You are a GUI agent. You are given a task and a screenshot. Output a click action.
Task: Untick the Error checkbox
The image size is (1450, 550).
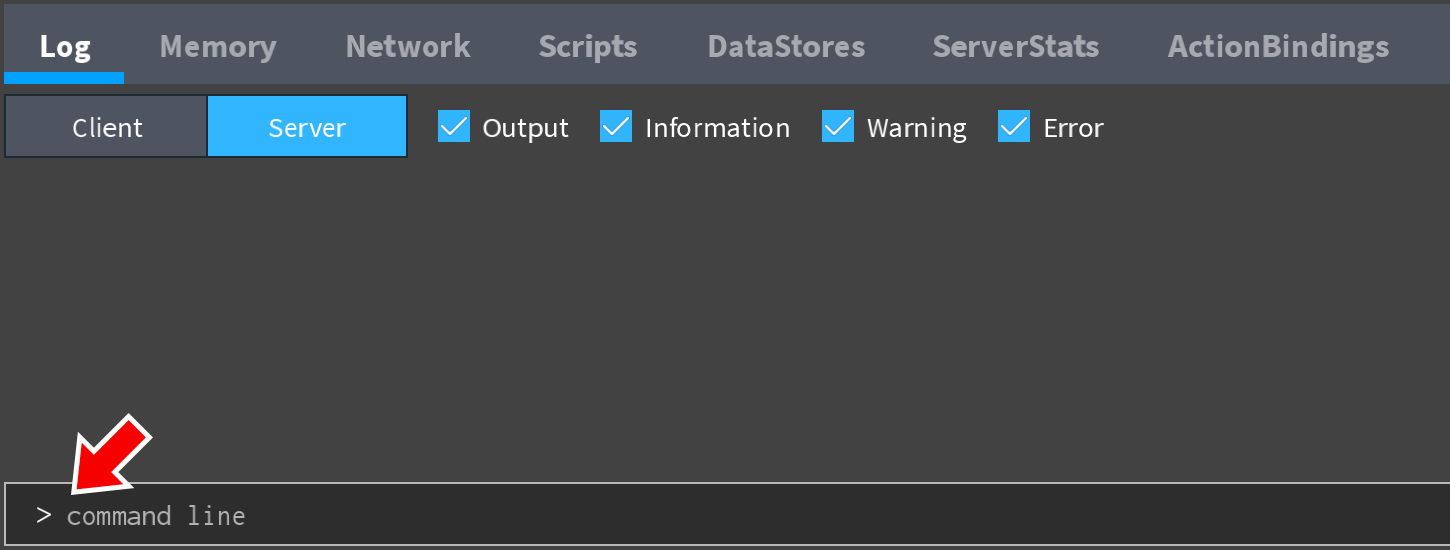1014,127
